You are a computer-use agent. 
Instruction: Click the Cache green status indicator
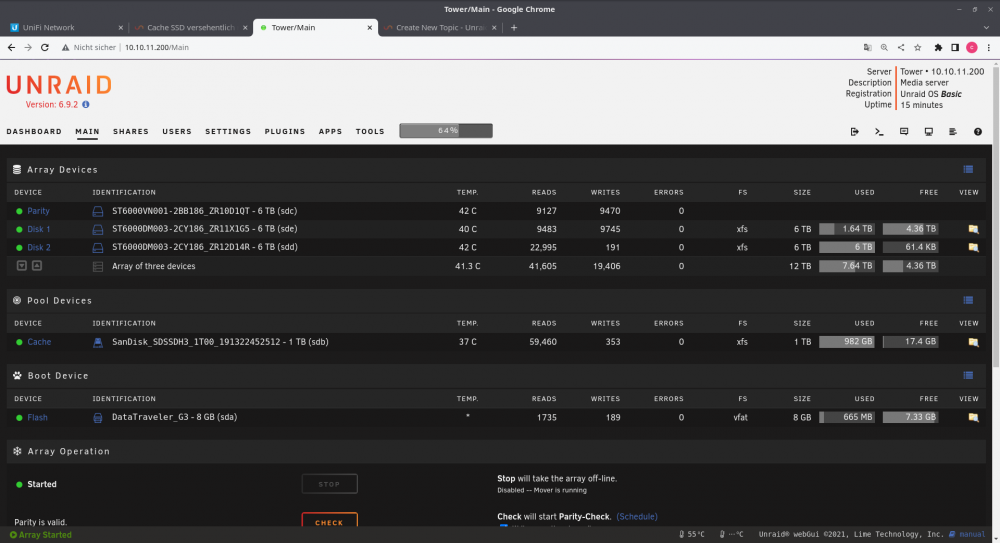click(19, 342)
